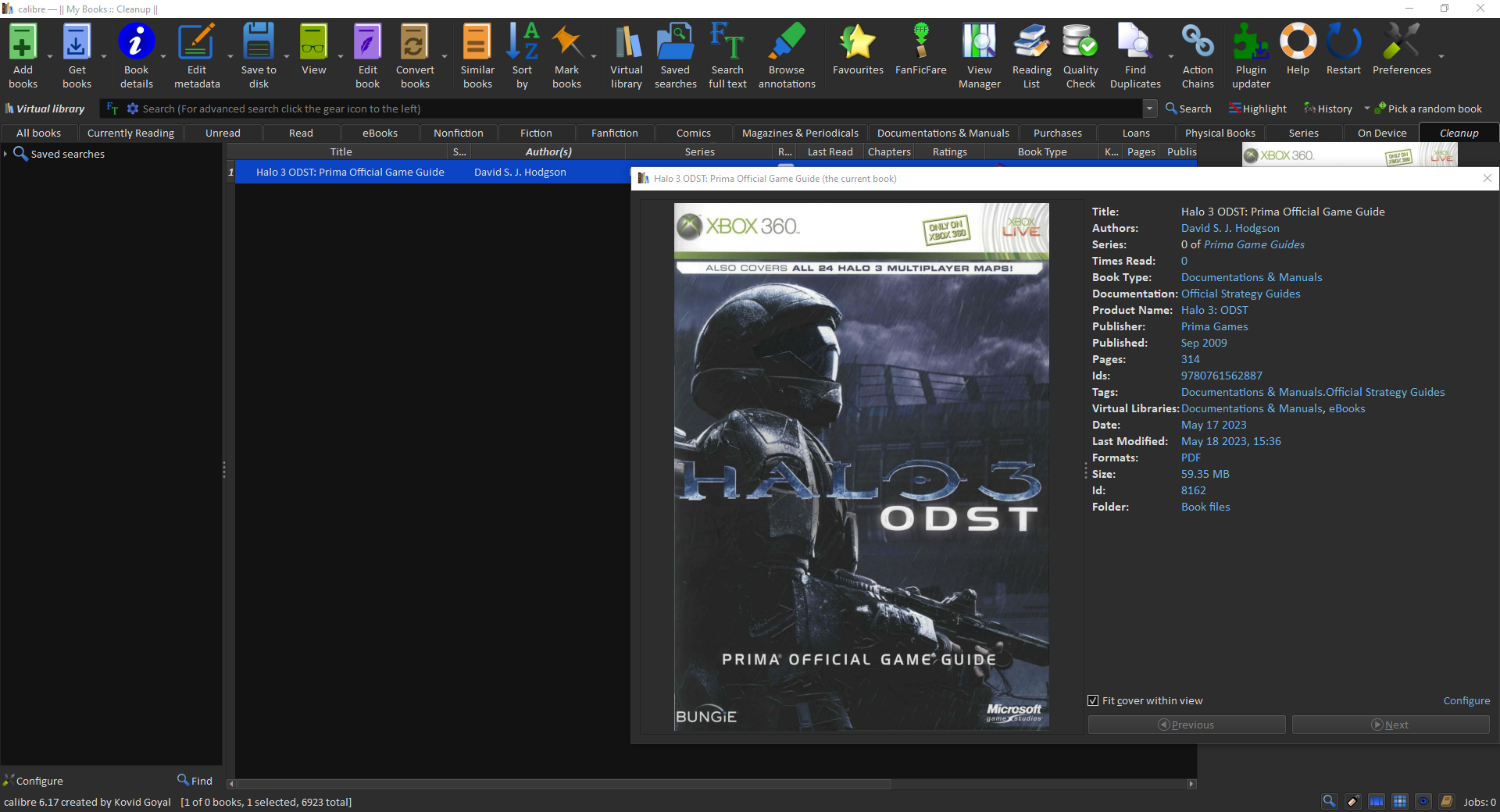This screenshot has width=1500, height=812.
Task: Click the Find Duplicates icon
Action: (x=1135, y=42)
